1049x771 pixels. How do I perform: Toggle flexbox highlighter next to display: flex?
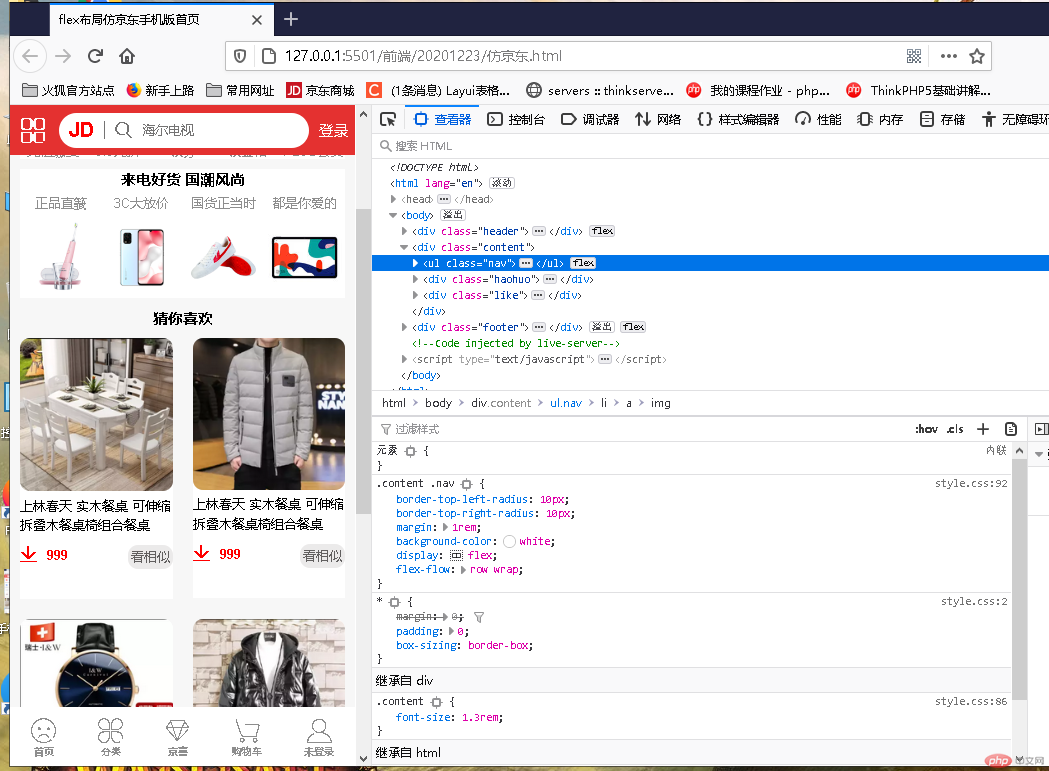[x=456, y=555]
